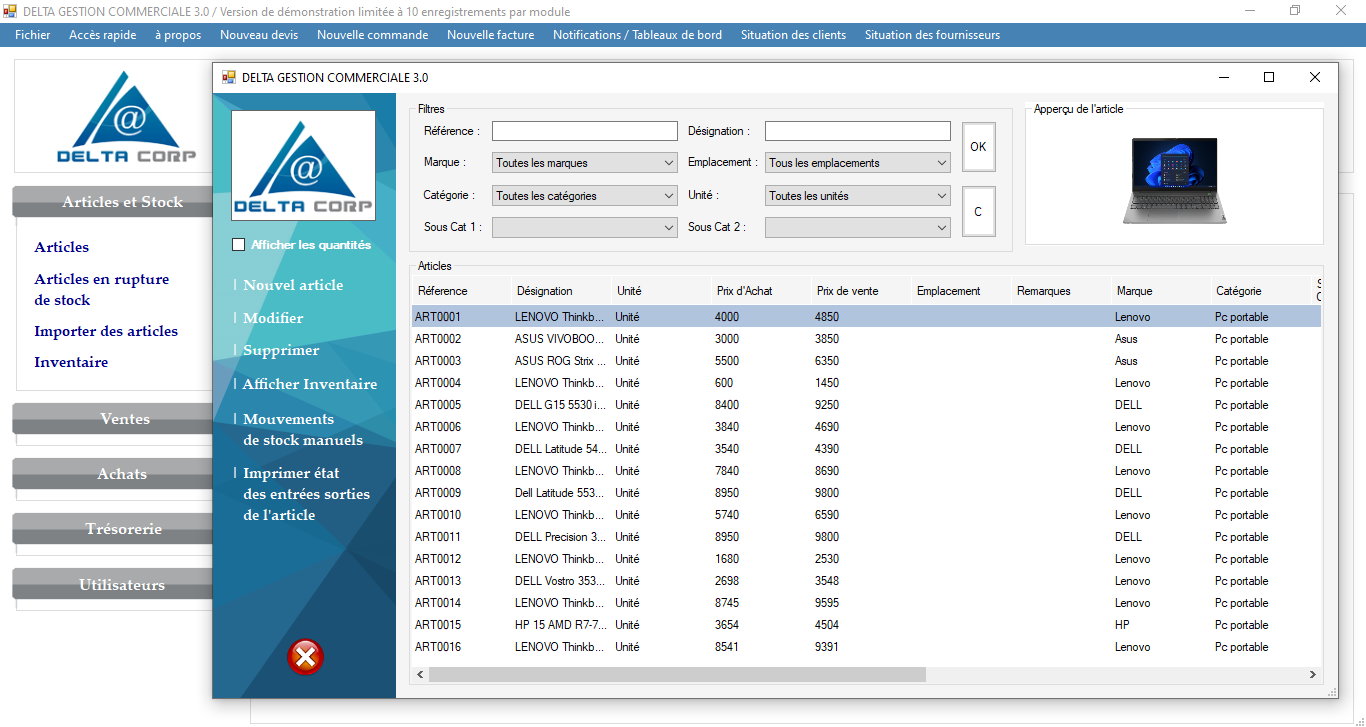The image size is (1366, 727).
Task: Open the Emplacement dropdown
Action: [858, 163]
